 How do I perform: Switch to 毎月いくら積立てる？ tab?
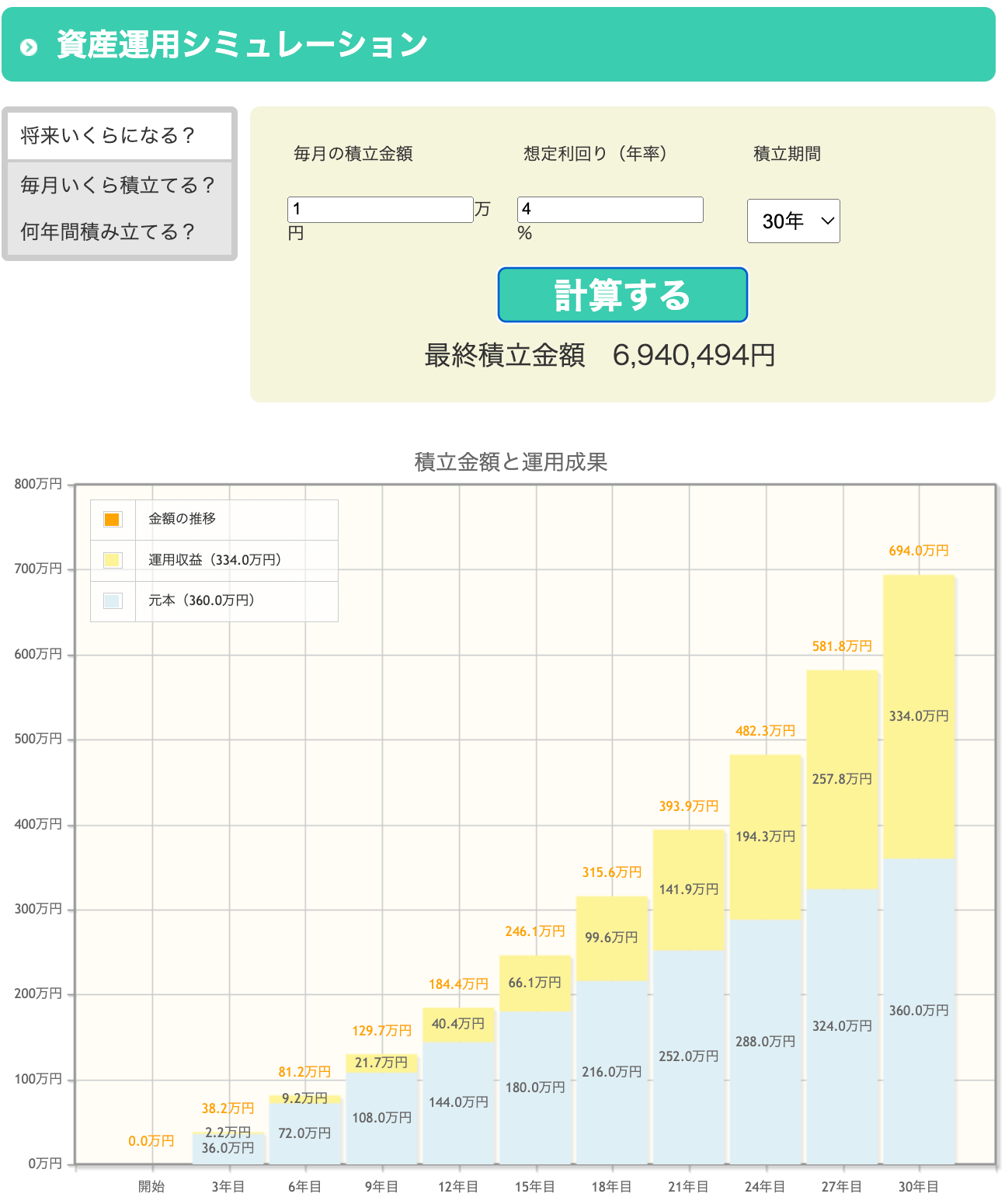(x=120, y=185)
